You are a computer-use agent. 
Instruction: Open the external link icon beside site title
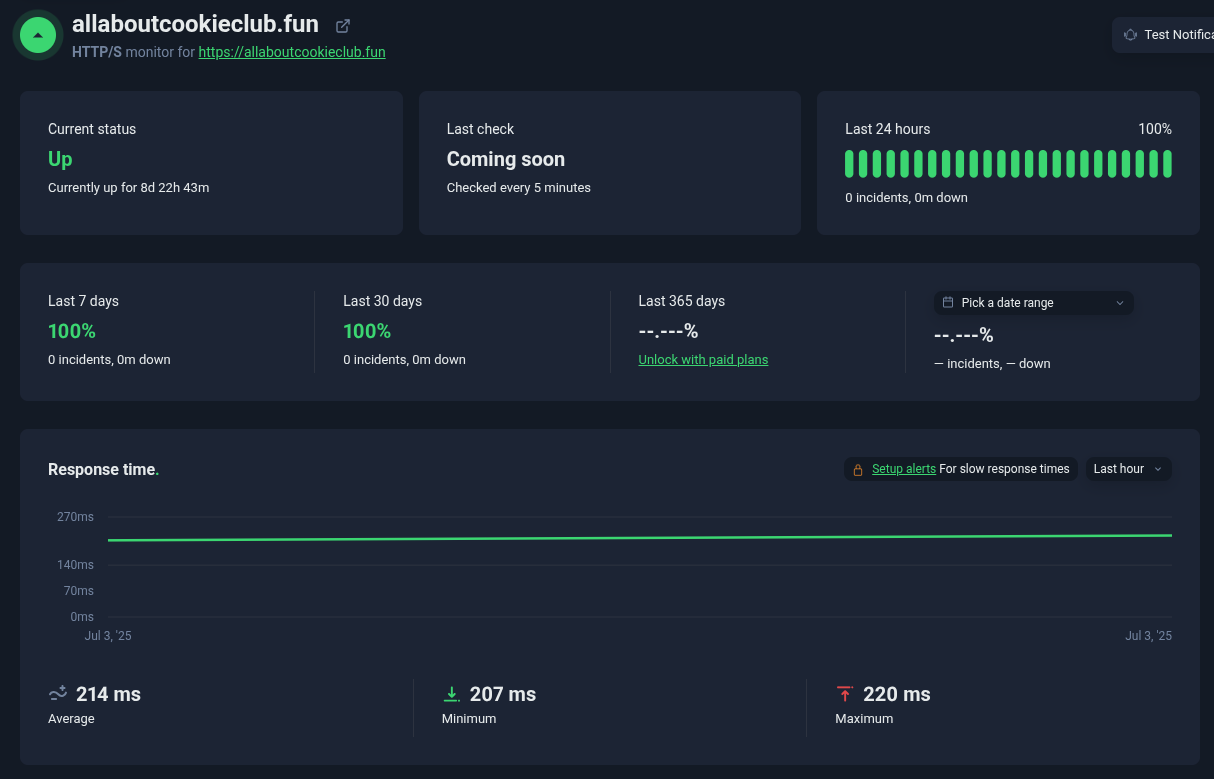[343, 26]
